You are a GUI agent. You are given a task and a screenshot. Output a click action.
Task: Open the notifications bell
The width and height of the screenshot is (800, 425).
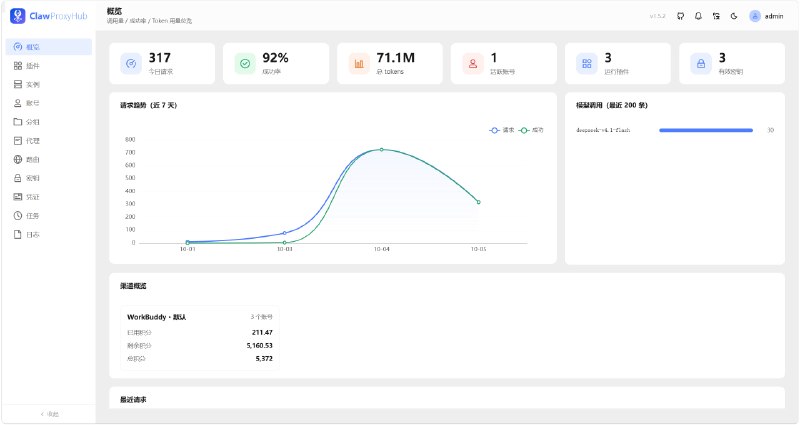click(x=698, y=16)
